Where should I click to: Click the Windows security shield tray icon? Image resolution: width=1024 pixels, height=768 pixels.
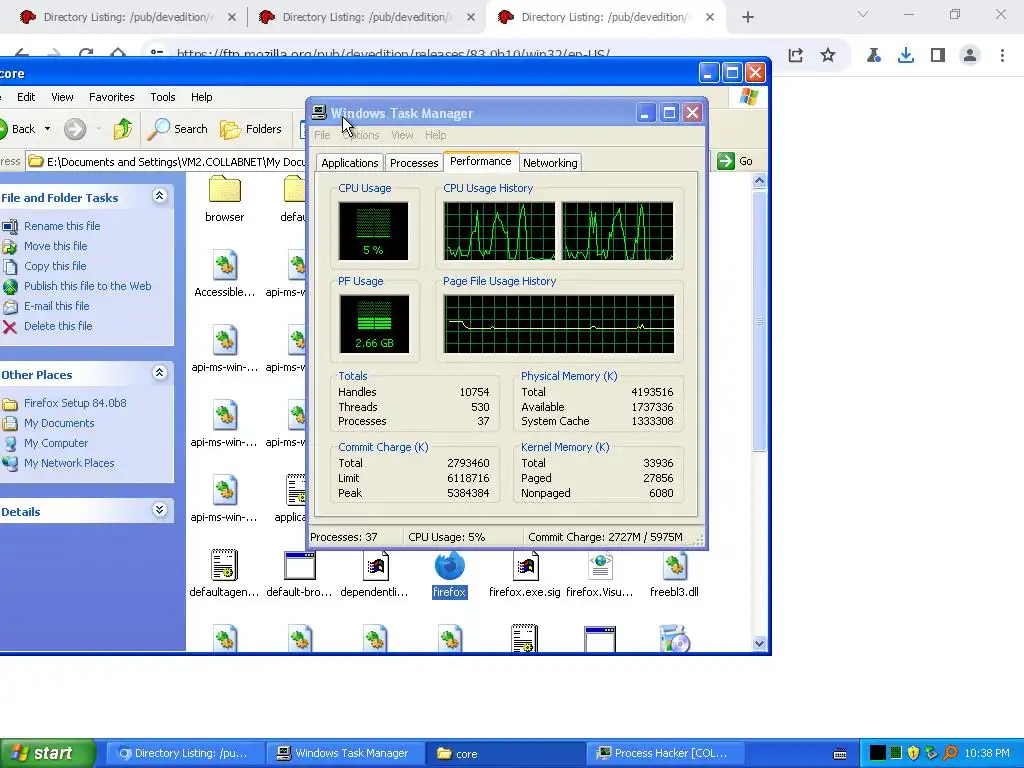pyautogui.click(x=913, y=753)
